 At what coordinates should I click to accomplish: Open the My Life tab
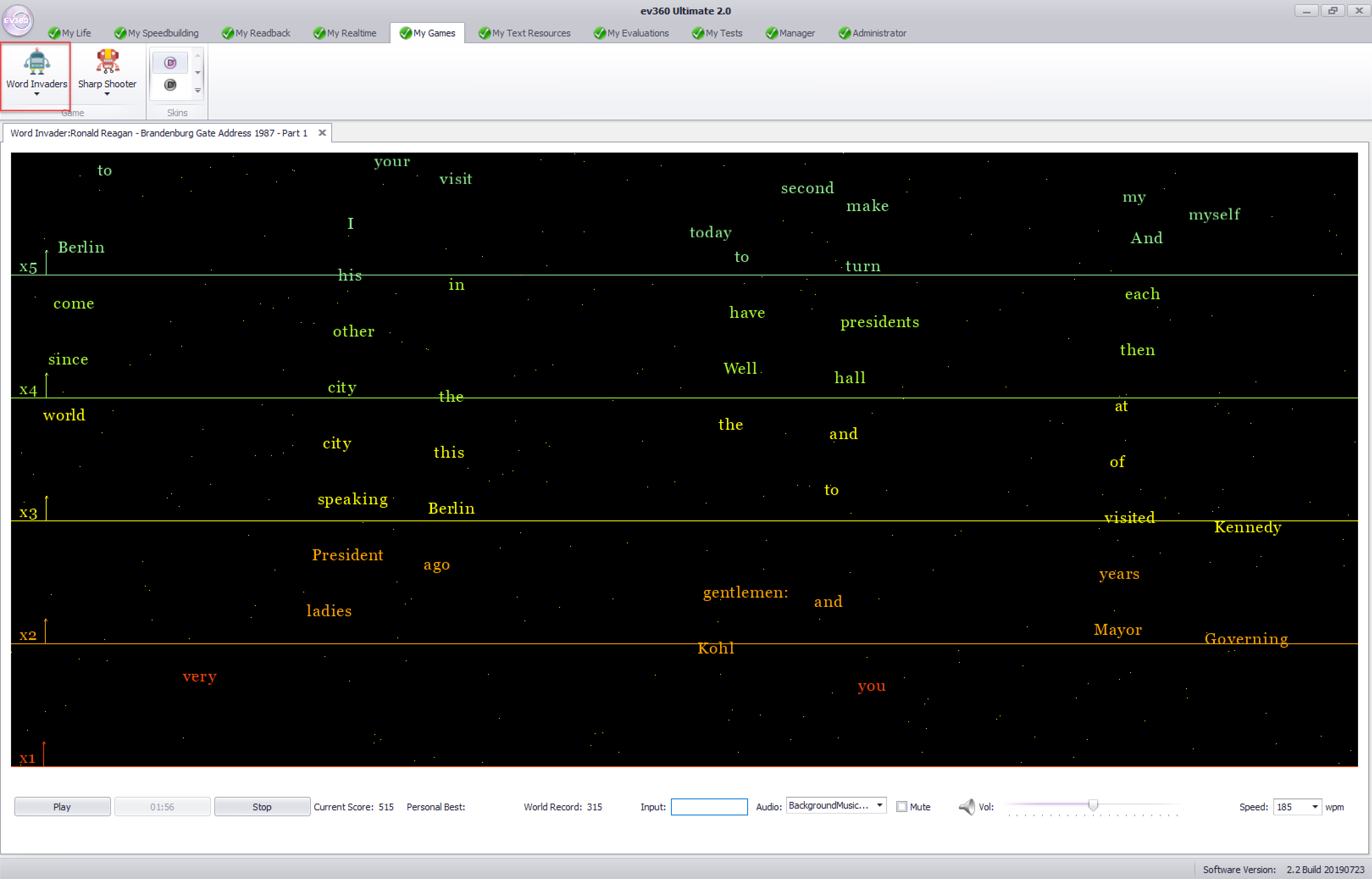70,33
